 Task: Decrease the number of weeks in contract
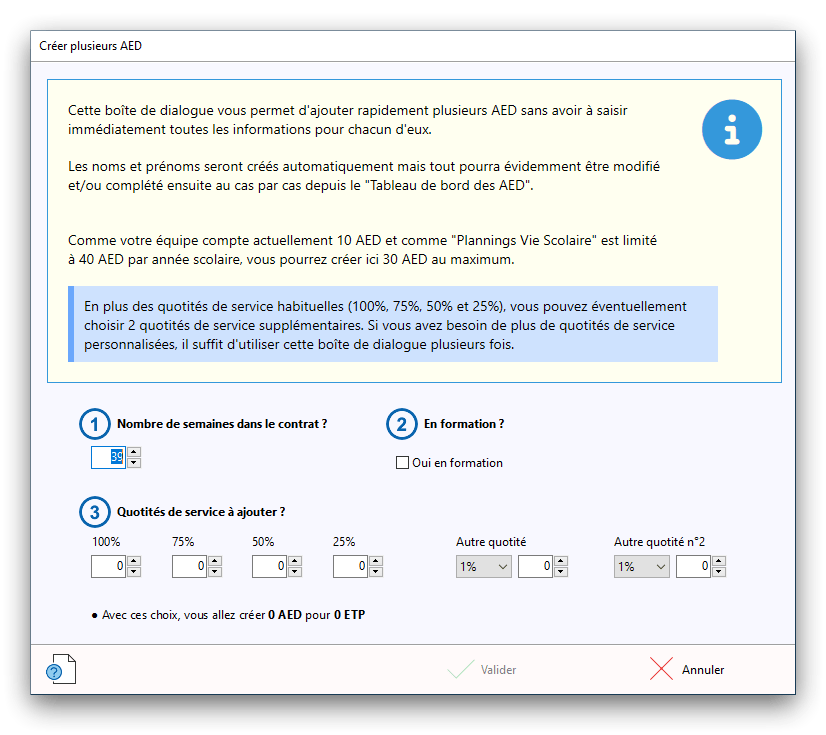(x=135, y=462)
